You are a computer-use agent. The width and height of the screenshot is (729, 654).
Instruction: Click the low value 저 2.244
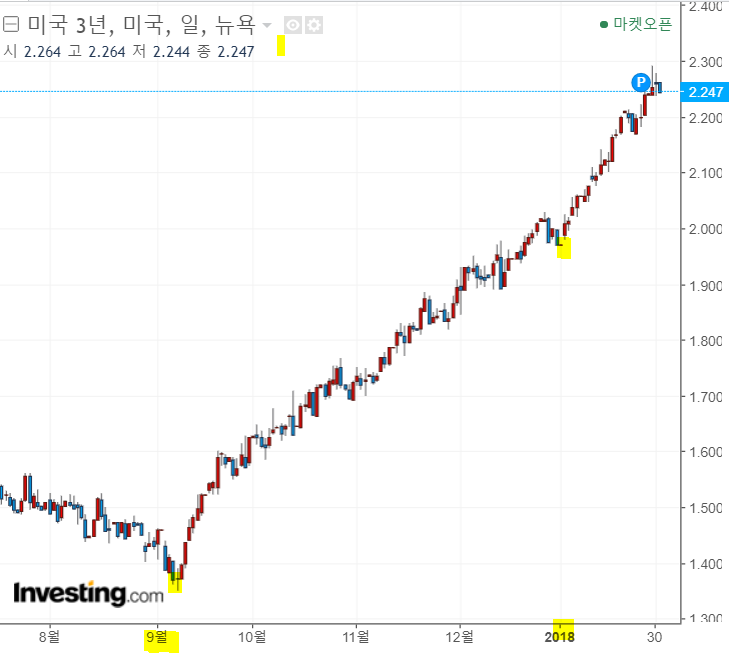[x=161, y=52]
